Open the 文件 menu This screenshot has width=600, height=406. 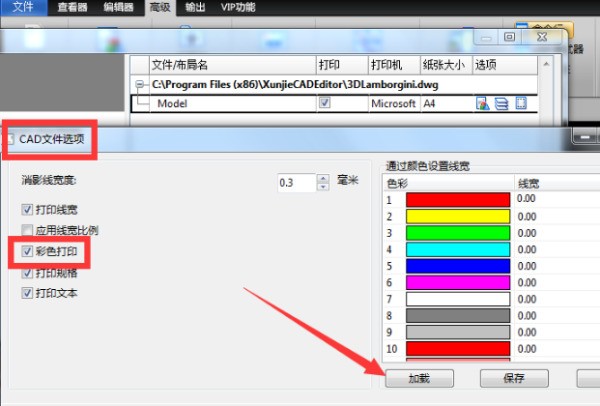point(24,7)
